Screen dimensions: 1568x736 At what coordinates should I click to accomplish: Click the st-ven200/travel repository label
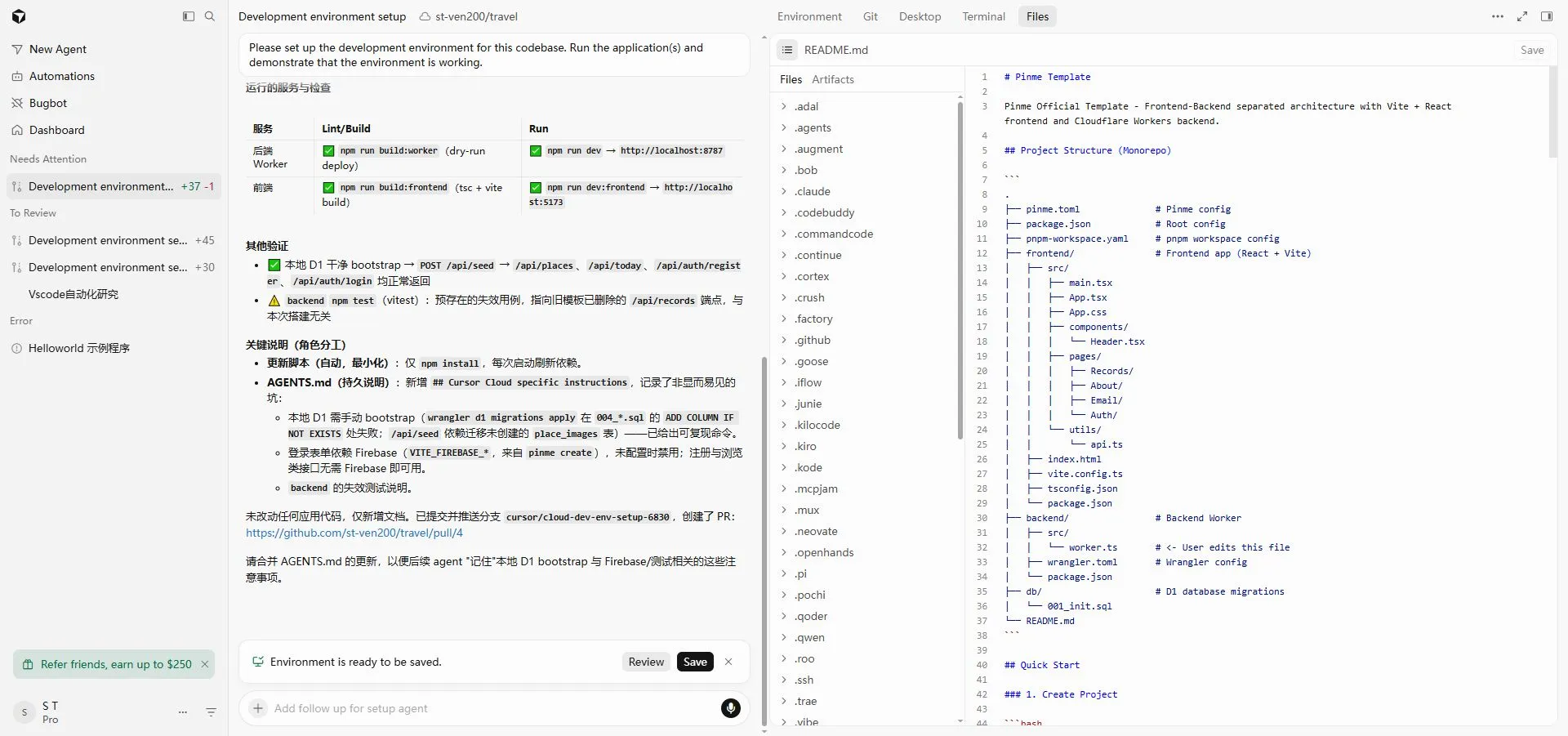point(476,16)
